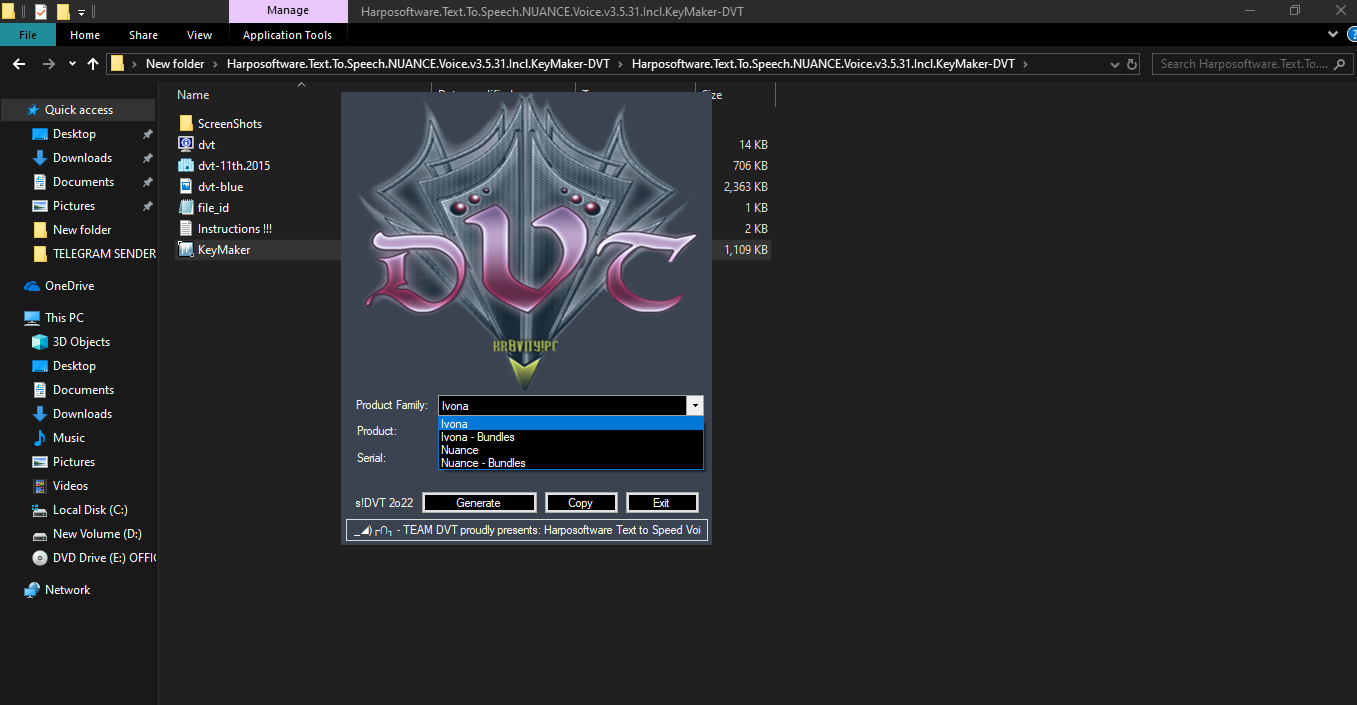Go forward with the Forward arrow

(x=48, y=64)
